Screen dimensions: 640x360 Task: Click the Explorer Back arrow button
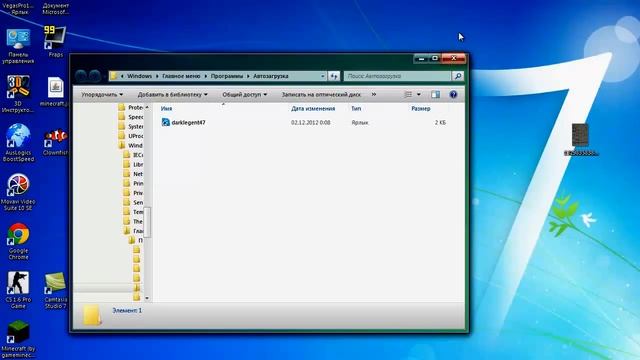coord(81,76)
